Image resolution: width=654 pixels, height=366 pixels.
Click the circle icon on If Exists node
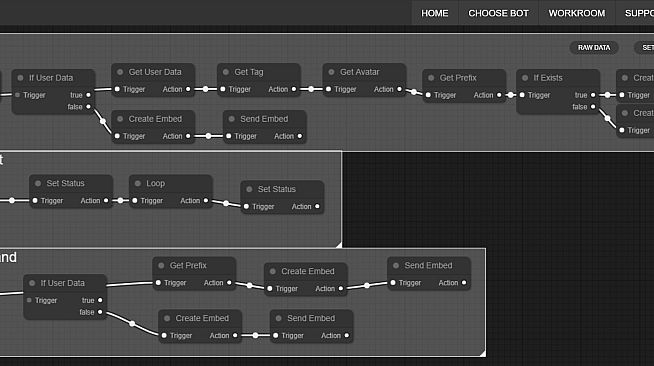pos(525,78)
